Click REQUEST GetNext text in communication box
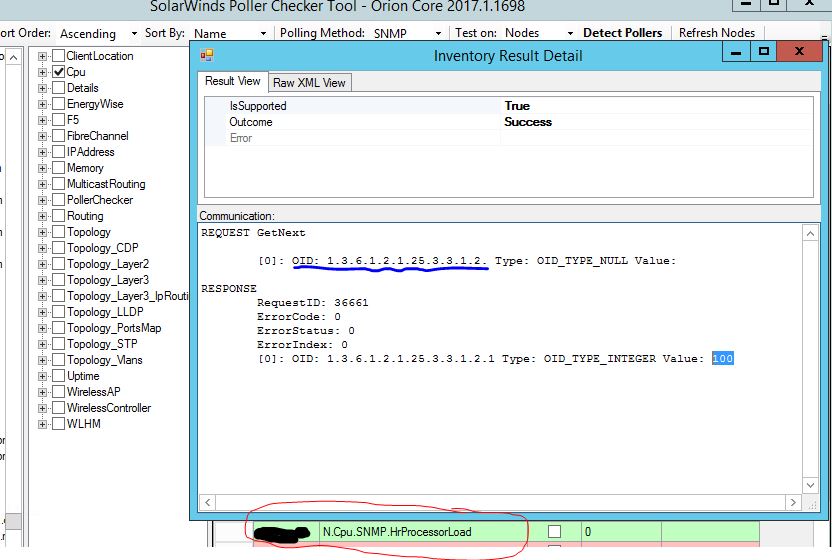This screenshot has height=560, width=832. point(253,232)
